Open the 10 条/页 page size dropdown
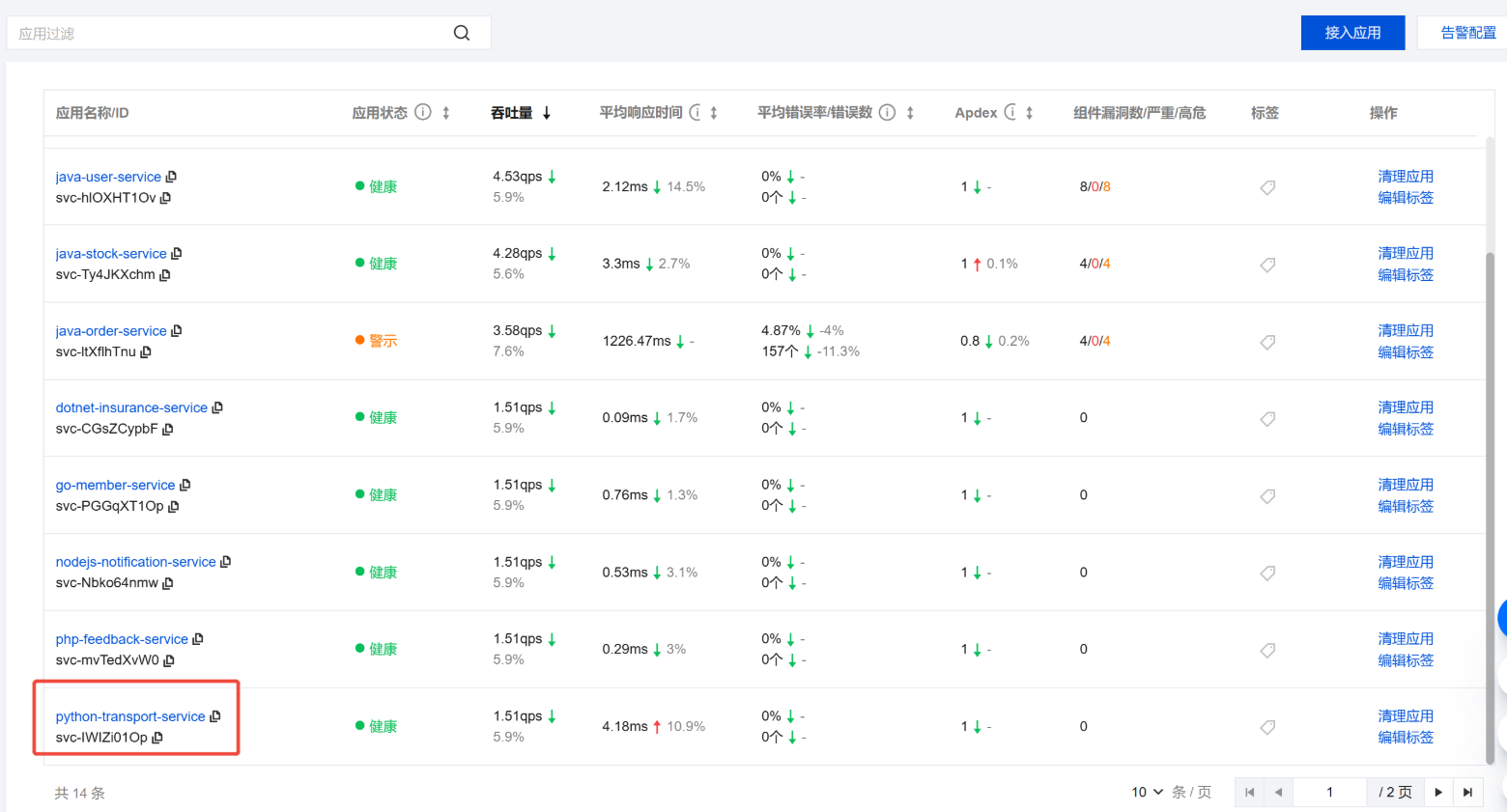 pos(1148,792)
